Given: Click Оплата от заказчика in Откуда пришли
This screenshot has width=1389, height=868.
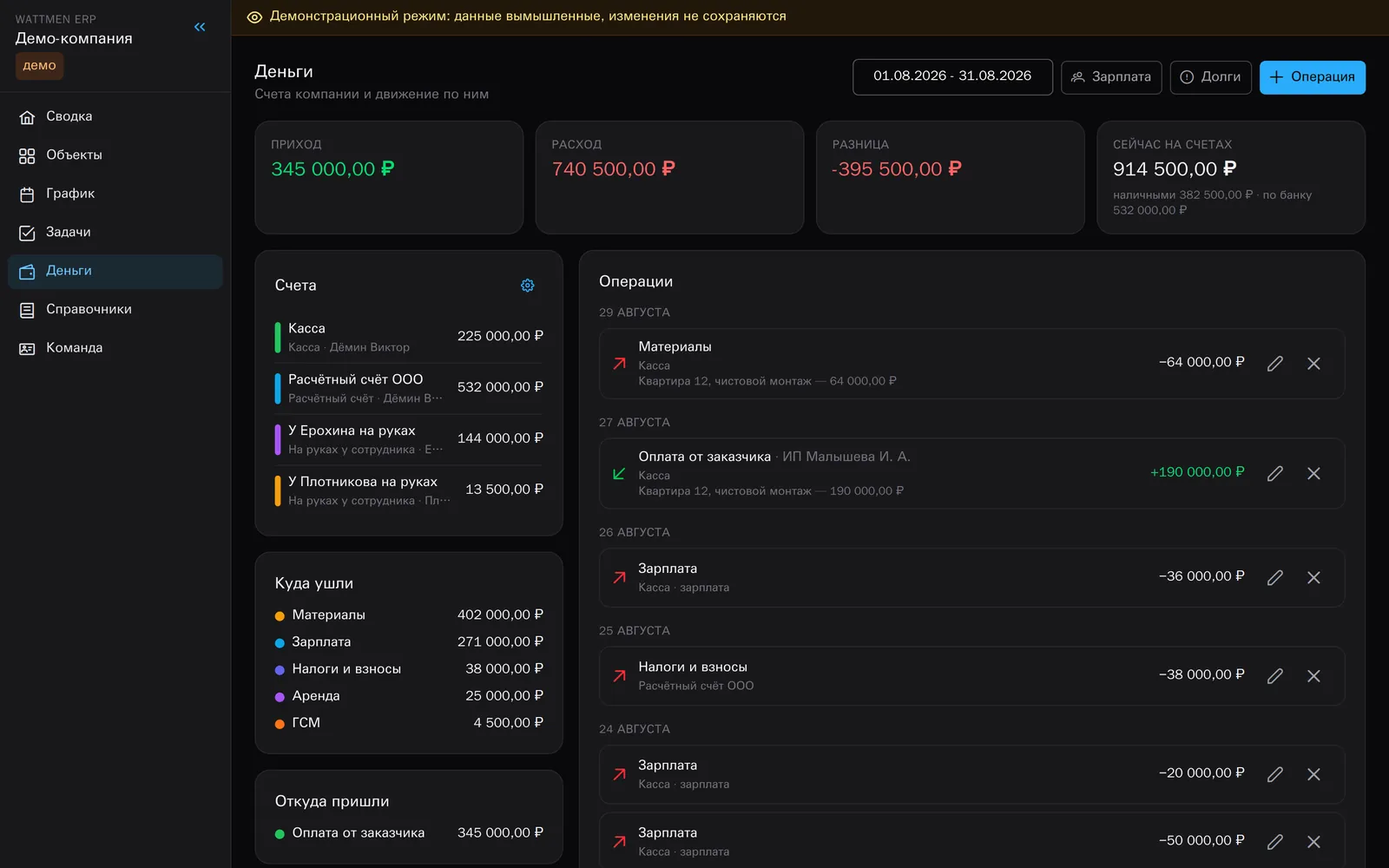Looking at the screenshot, I should [409, 832].
